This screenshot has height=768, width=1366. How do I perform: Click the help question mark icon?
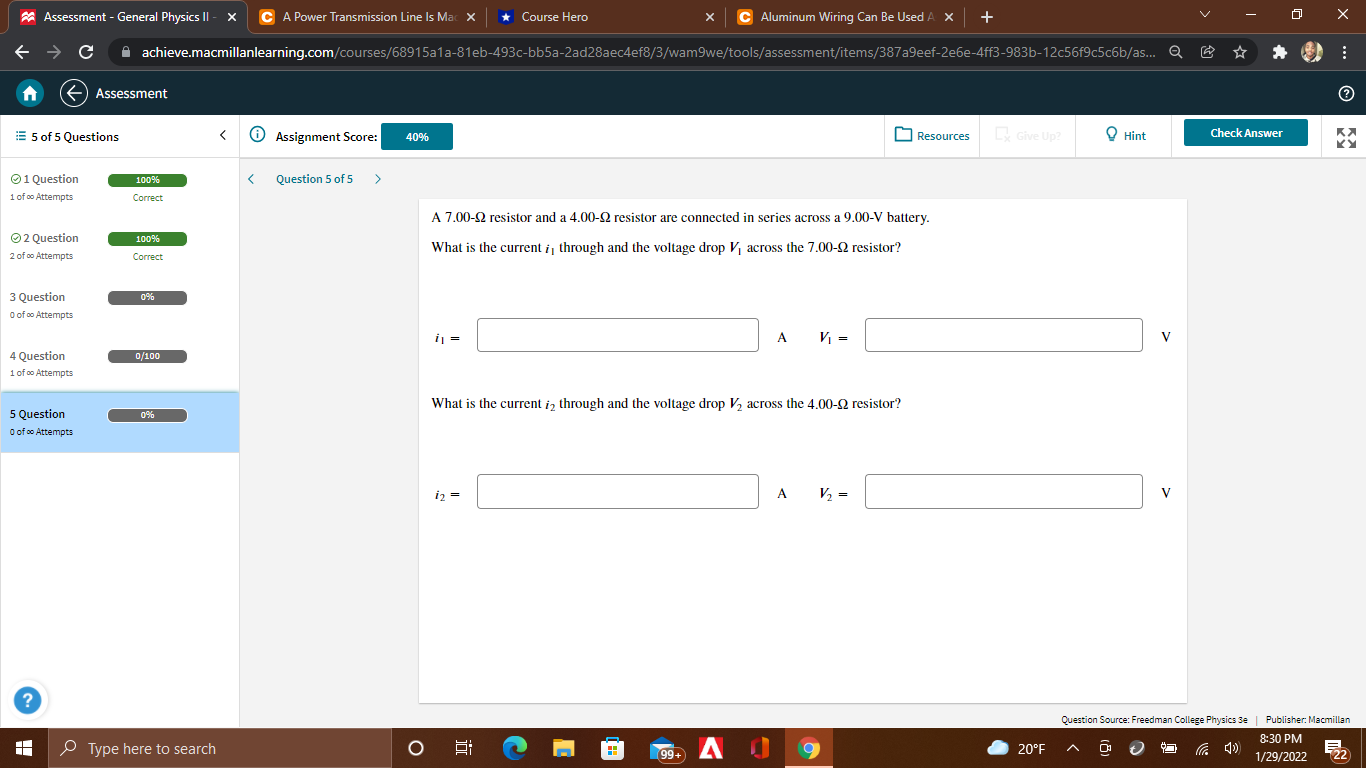point(1346,92)
